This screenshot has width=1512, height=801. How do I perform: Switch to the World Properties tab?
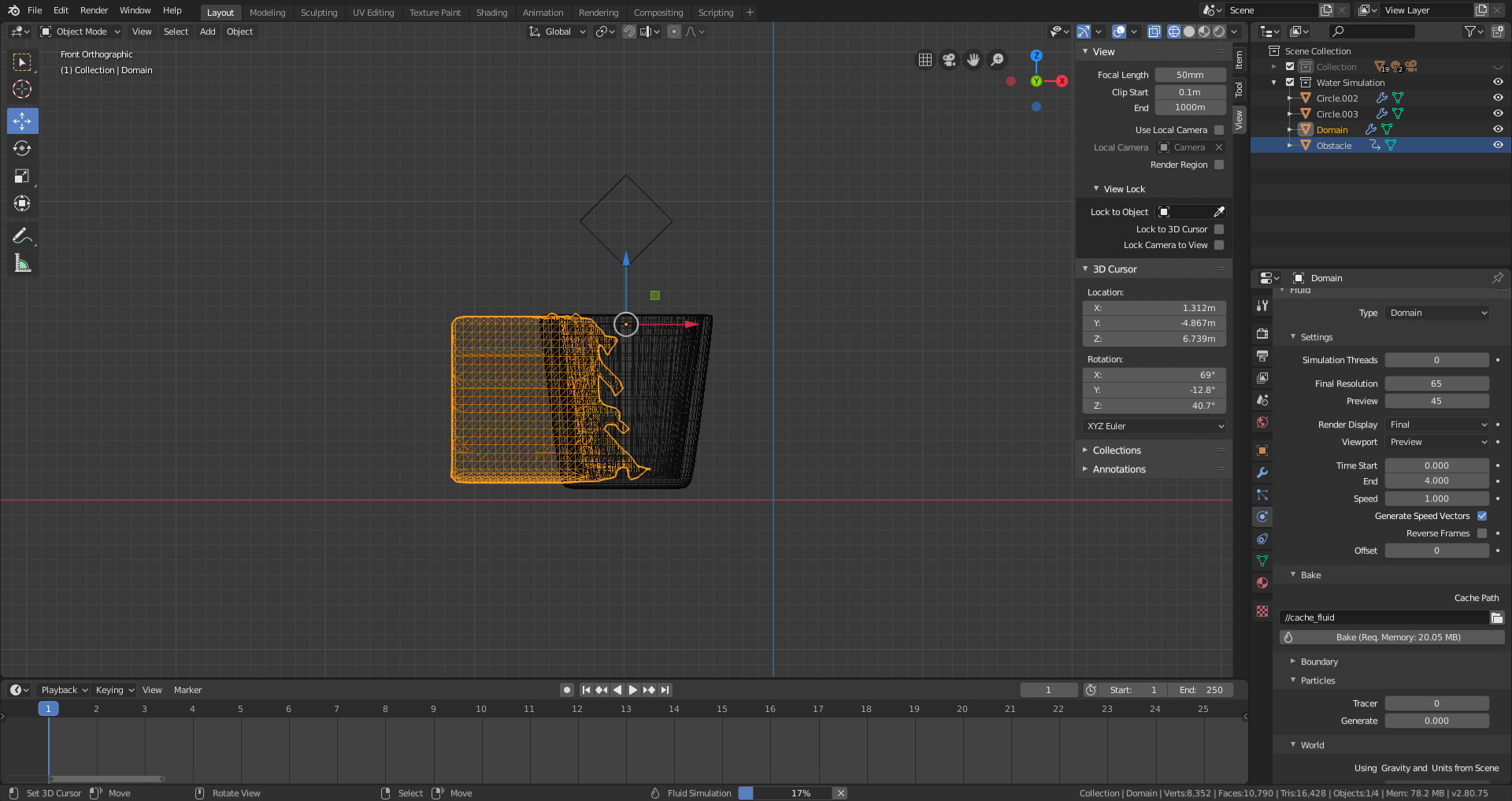[x=1262, y=423]
